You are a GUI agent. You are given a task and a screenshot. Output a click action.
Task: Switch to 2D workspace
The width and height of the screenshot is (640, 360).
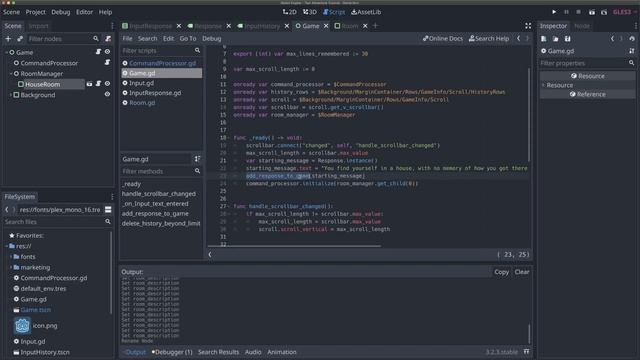pos(289,12)
